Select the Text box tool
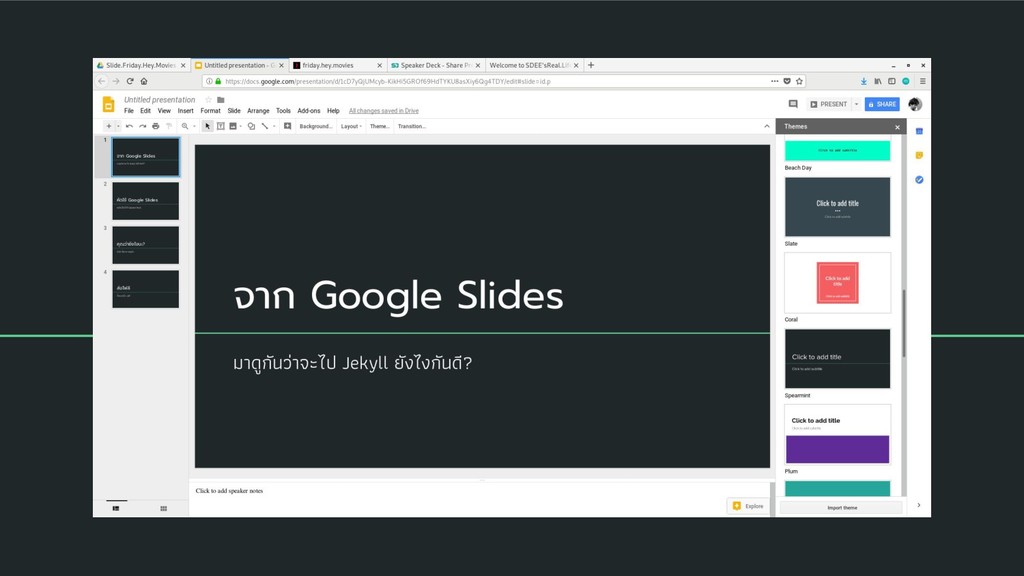Viewport: 1024px width, 576px height. 221,126
